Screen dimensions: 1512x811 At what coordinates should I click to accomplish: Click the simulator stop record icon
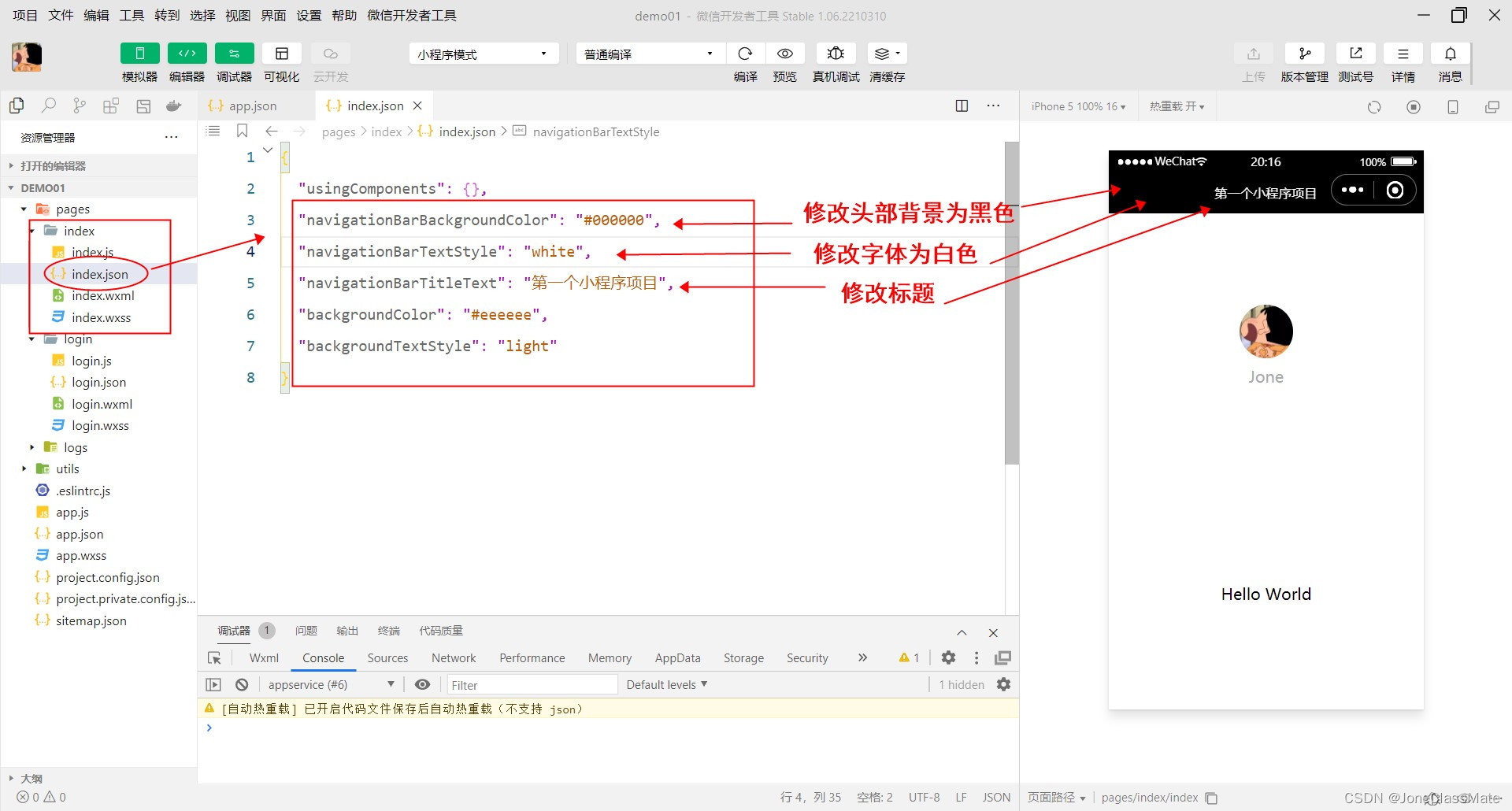click(x=1414, y=107)
